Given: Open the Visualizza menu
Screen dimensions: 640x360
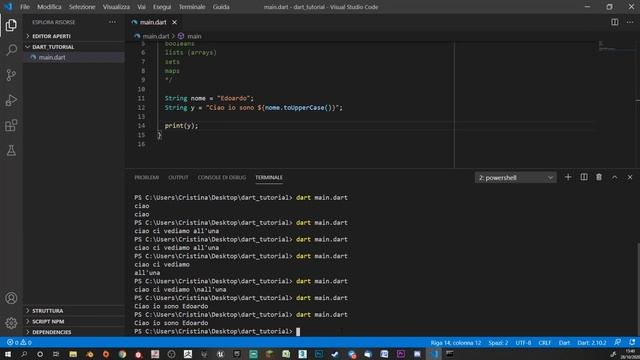Looking at the screenshot, I should [116, 7].
